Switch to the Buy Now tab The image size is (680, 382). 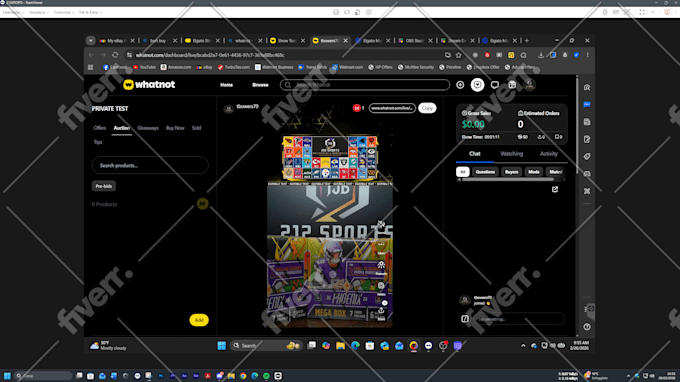175,128
